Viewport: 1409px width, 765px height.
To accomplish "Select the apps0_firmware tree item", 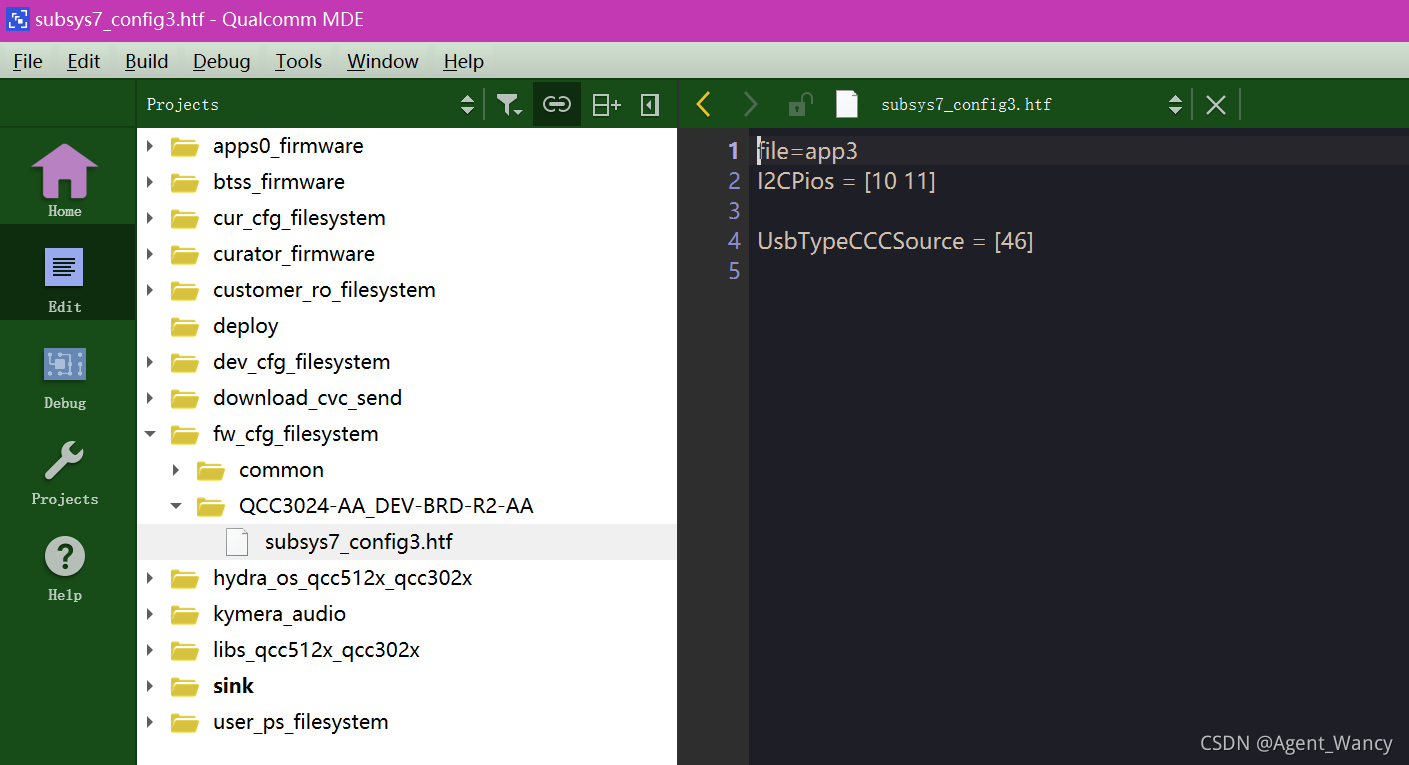I will 288,146.
